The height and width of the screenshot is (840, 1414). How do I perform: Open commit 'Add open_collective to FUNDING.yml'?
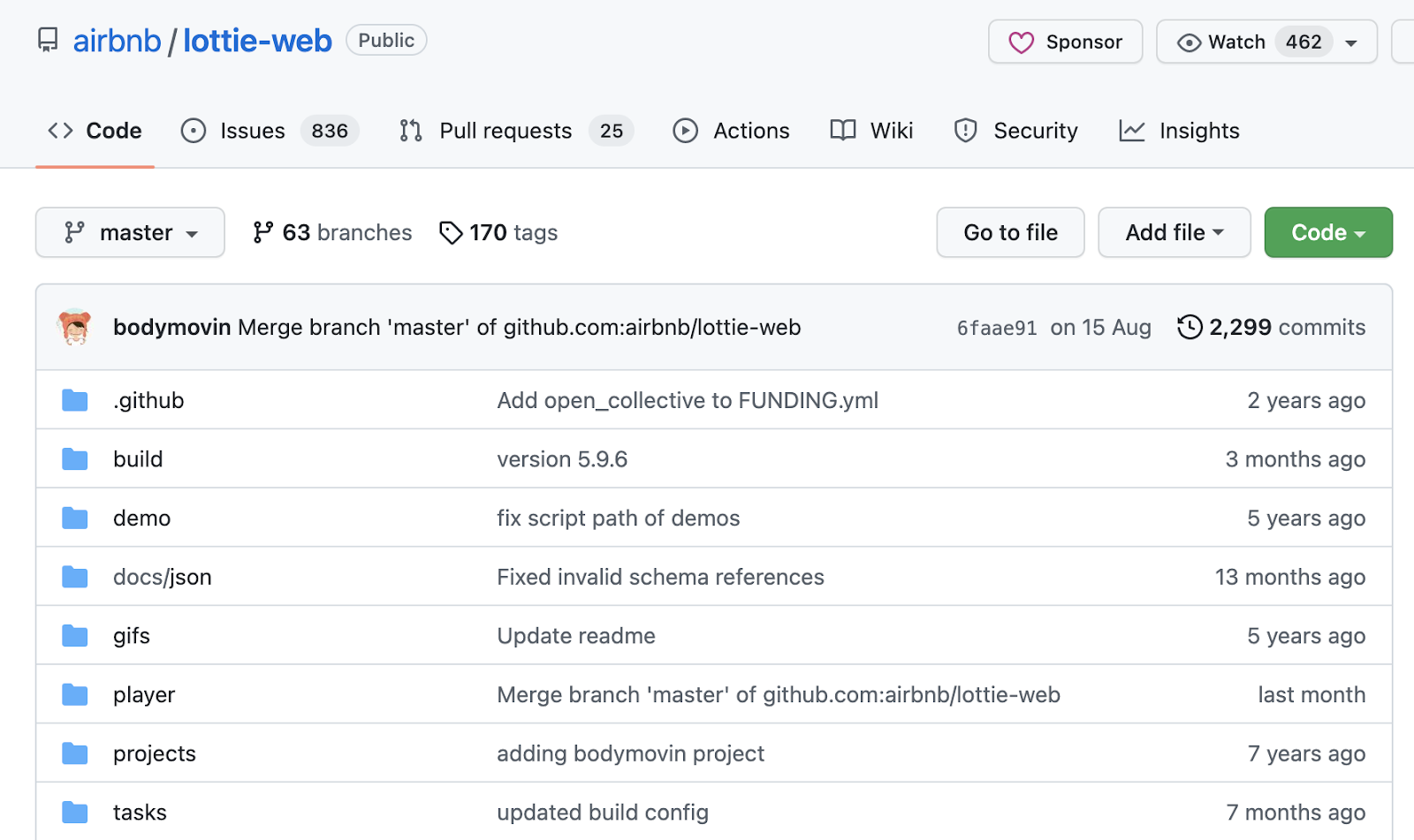688,400
